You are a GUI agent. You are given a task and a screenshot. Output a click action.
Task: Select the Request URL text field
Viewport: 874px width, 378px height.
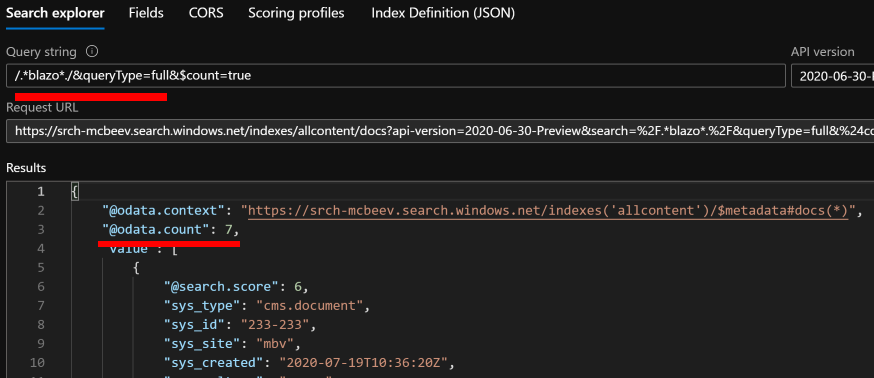pos(440,131)
